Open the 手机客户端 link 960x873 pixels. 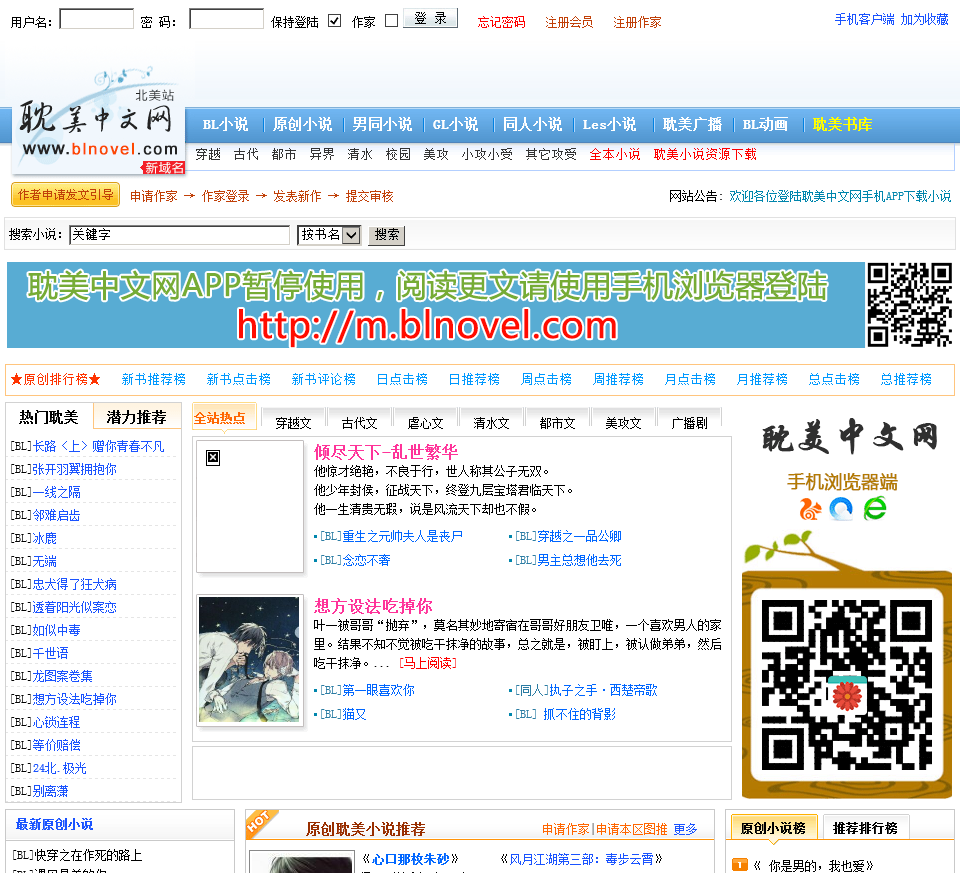[864, 20]
